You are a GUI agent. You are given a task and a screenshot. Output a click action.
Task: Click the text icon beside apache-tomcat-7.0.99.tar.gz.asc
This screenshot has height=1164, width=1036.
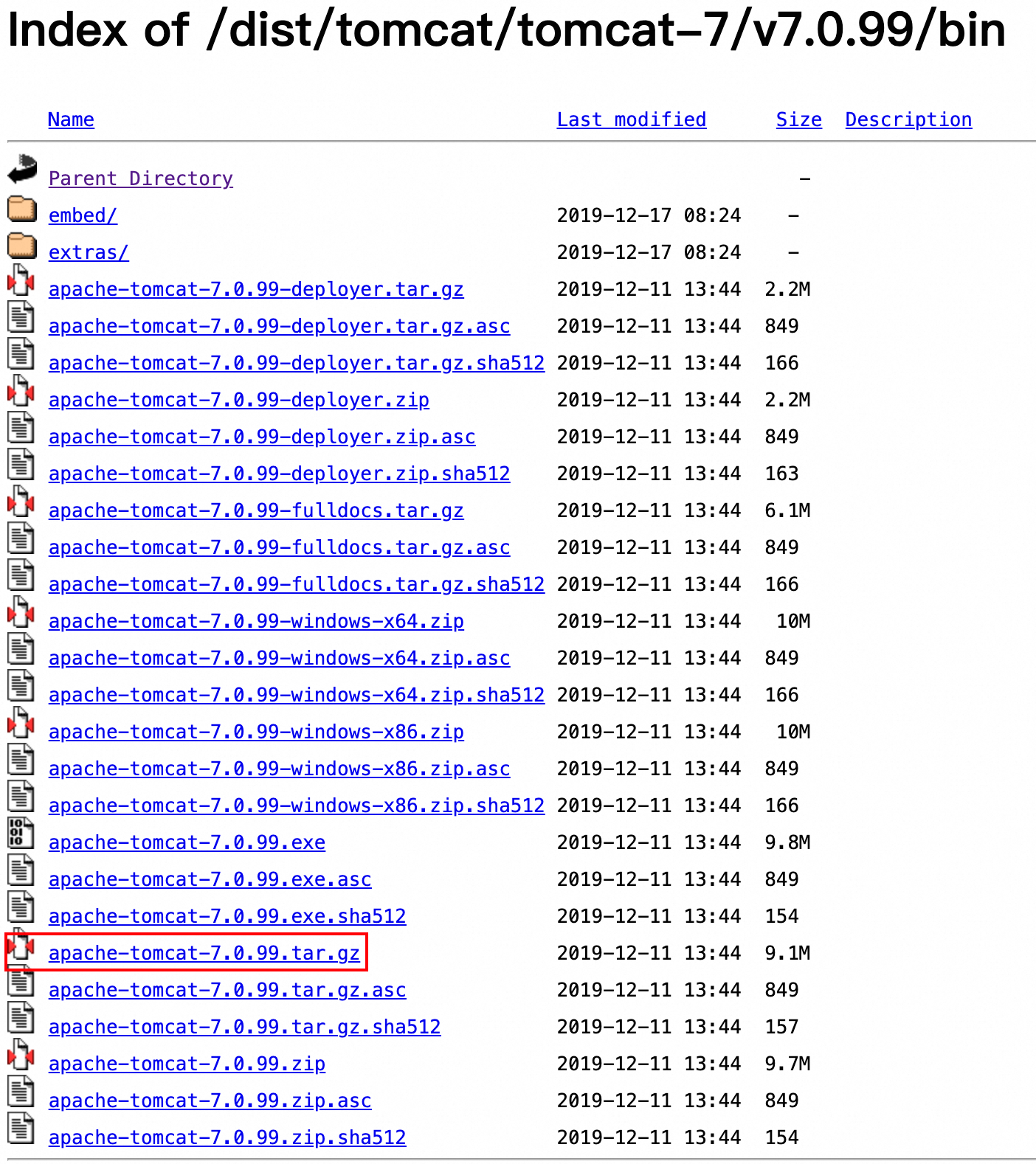pos(21,981)
